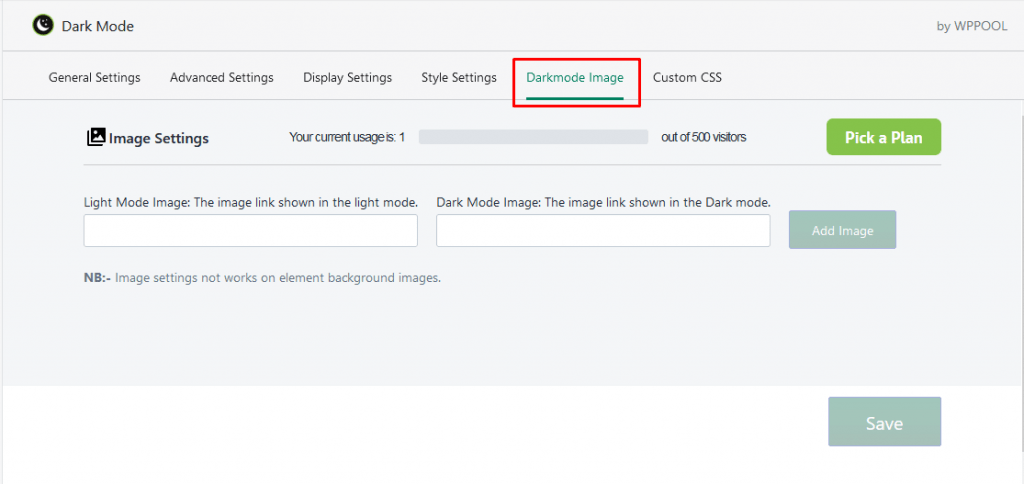Open the Custom CSS tab
This screenshot has width=1024, height=484.
click(x=688, y=78)
